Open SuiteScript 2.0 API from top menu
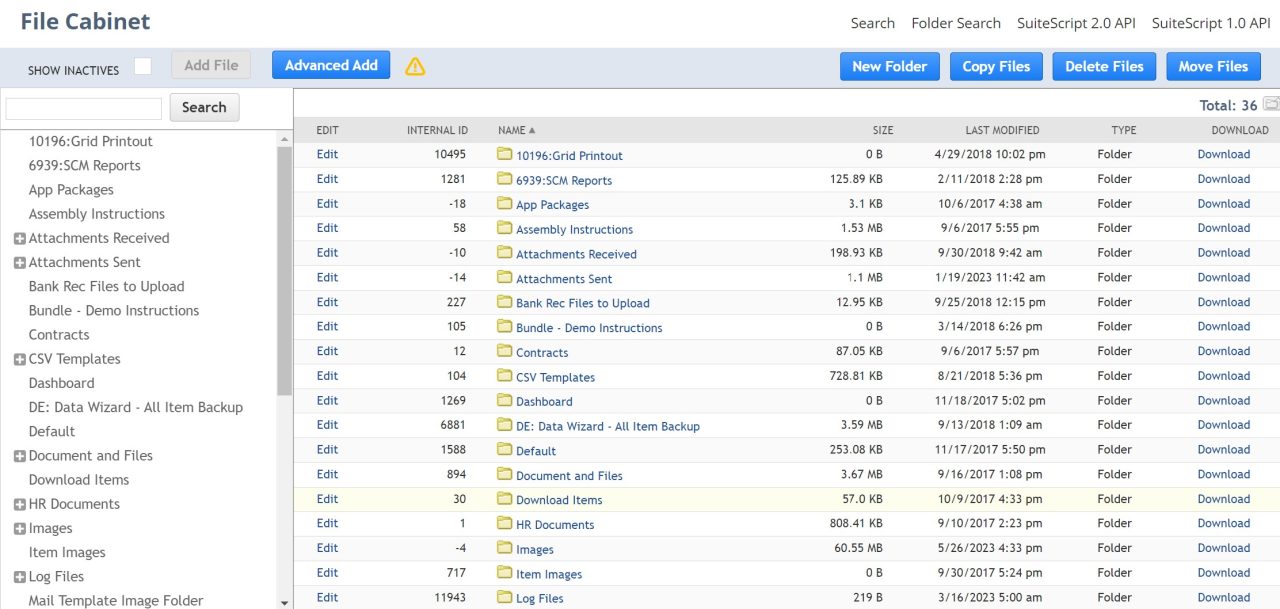 coord(1075,23)
